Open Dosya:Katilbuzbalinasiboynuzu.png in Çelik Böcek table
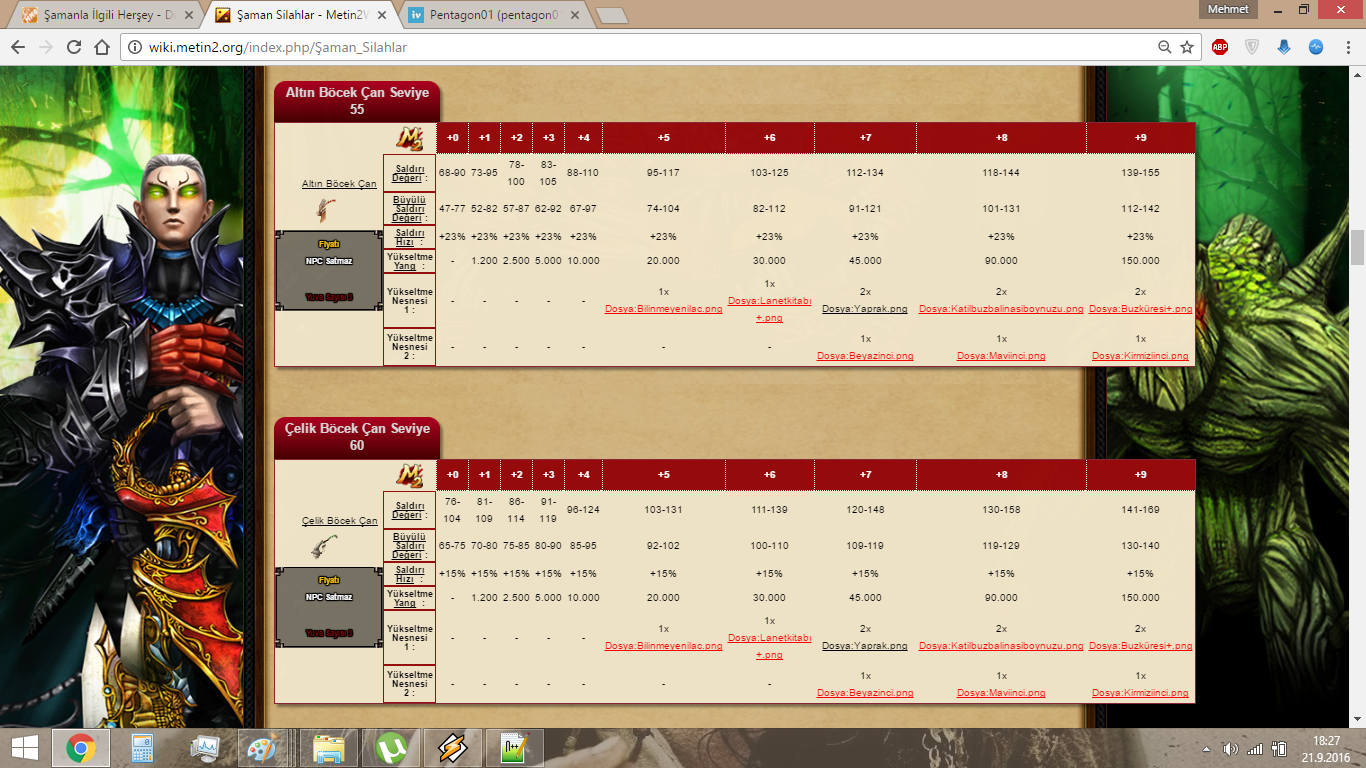 click(1001, 646)
